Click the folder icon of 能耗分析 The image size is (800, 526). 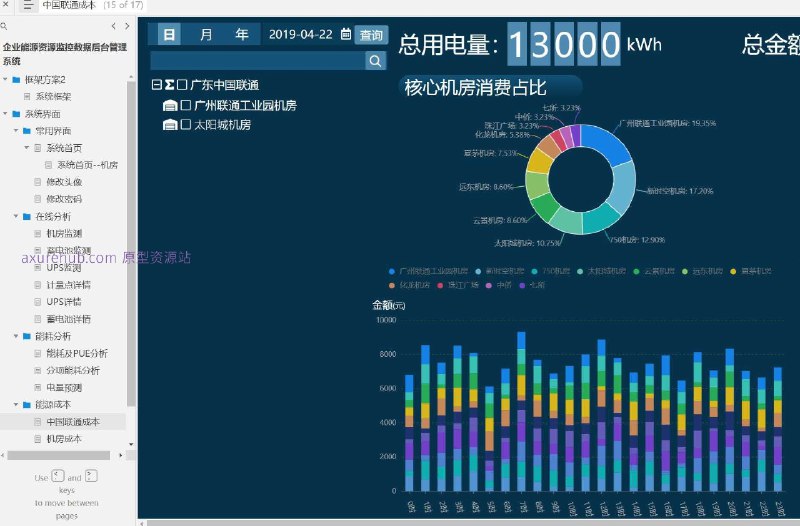(x=27, y=337)
